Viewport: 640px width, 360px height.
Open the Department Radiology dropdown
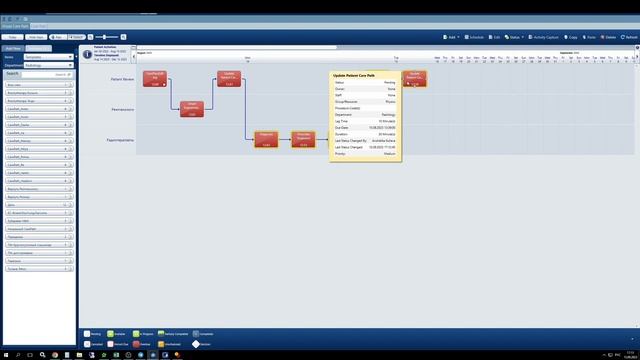(48, 65)
